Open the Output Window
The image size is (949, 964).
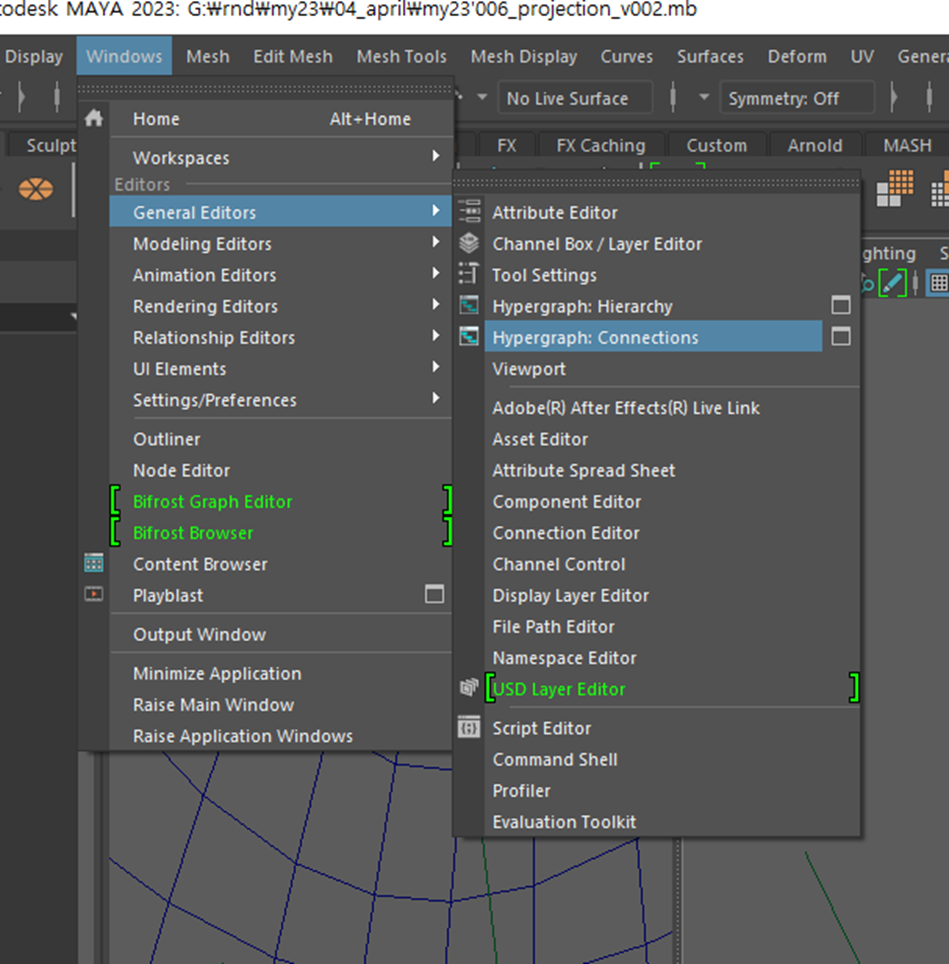click(x=280, y=634)
